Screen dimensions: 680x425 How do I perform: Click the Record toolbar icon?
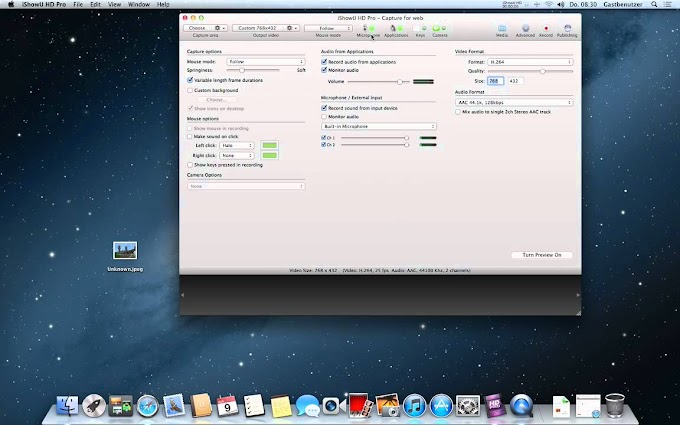(x=546, y=29)
